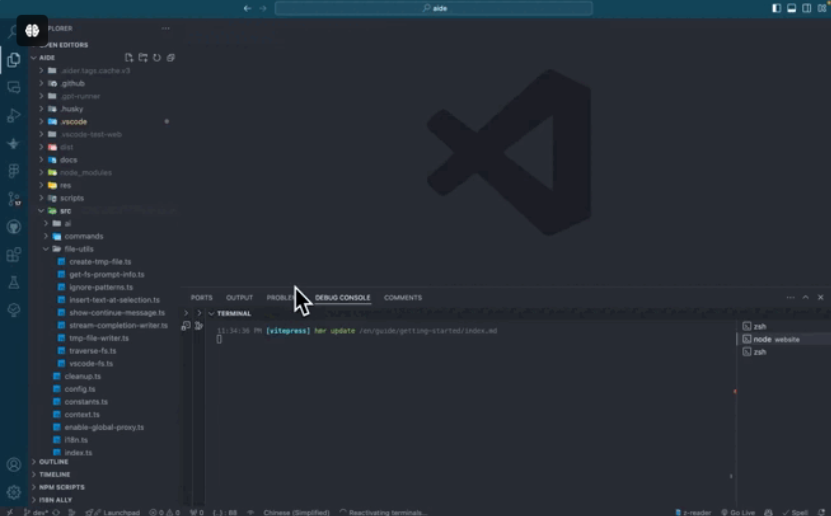Refresh the AIDE explorer tree
The image size is (831, 516).
(157, 58)
